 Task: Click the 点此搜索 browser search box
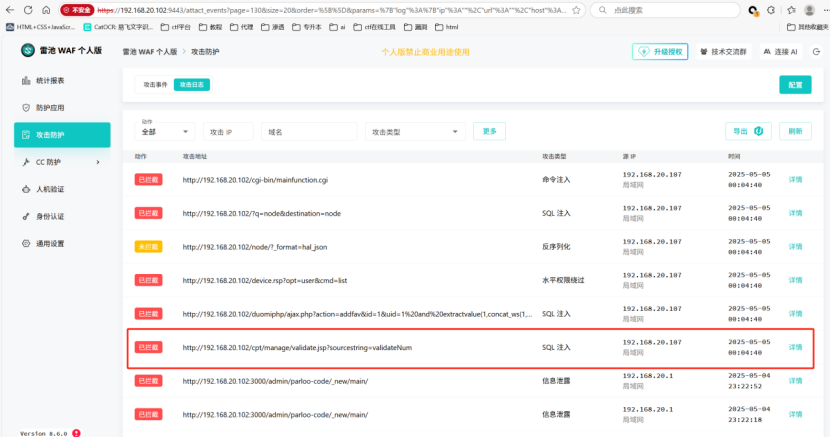point(665,10)
